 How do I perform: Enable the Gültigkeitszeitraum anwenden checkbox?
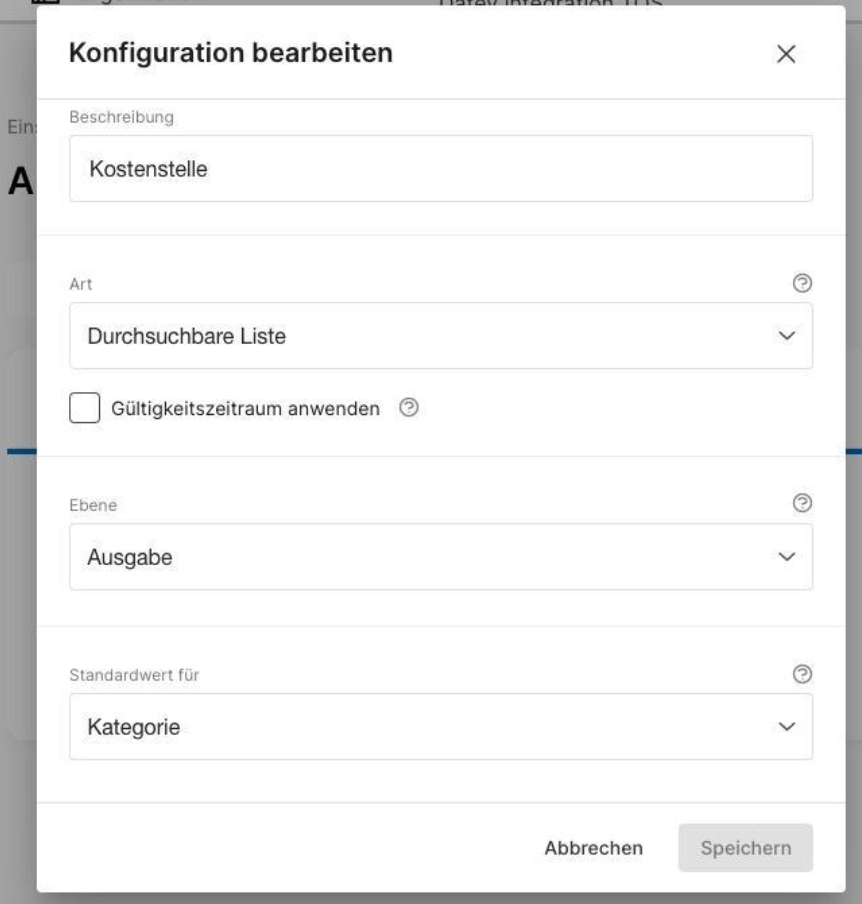pos(85,408)
